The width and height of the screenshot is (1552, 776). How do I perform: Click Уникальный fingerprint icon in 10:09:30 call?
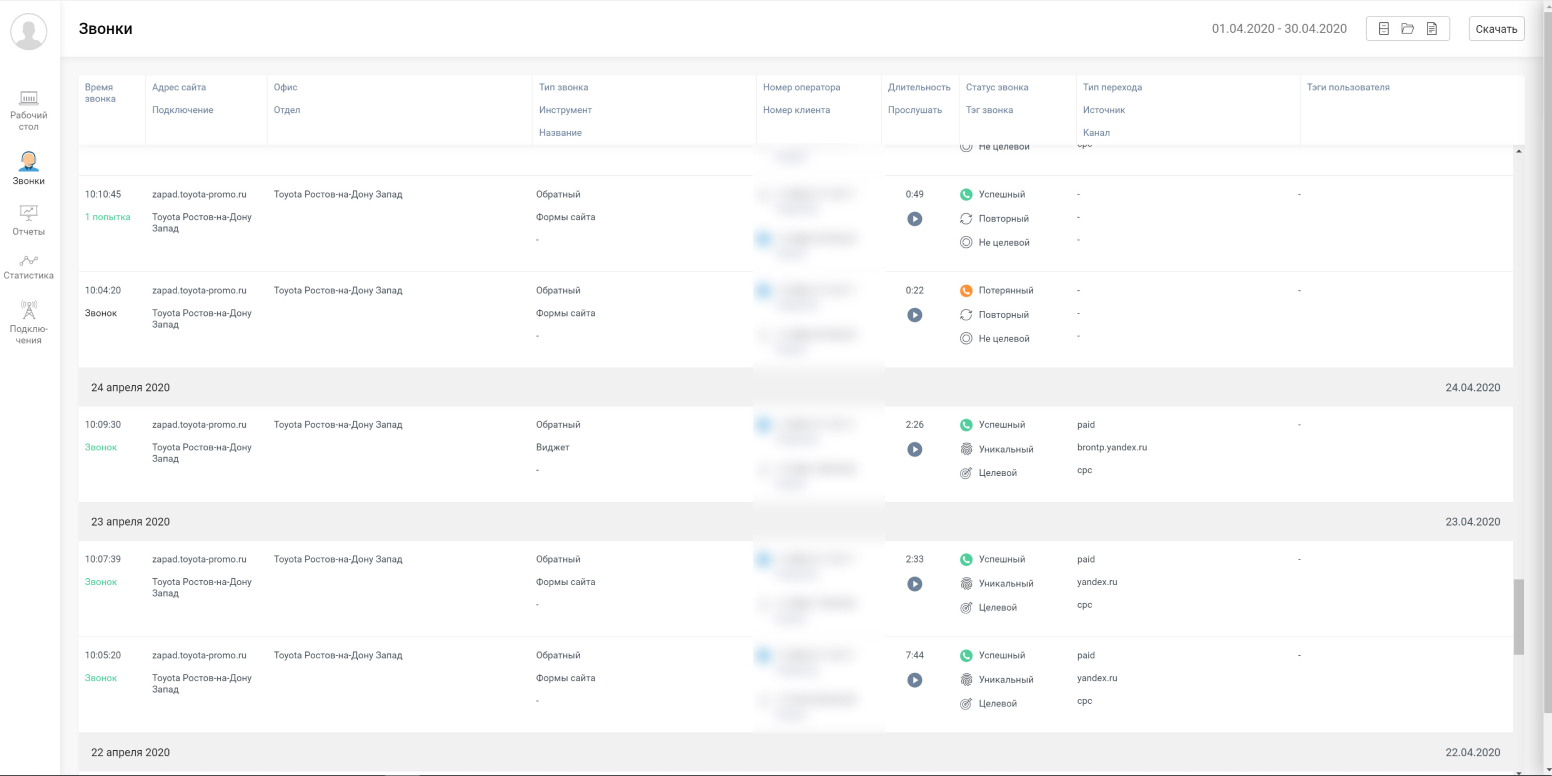click(966, 449)
